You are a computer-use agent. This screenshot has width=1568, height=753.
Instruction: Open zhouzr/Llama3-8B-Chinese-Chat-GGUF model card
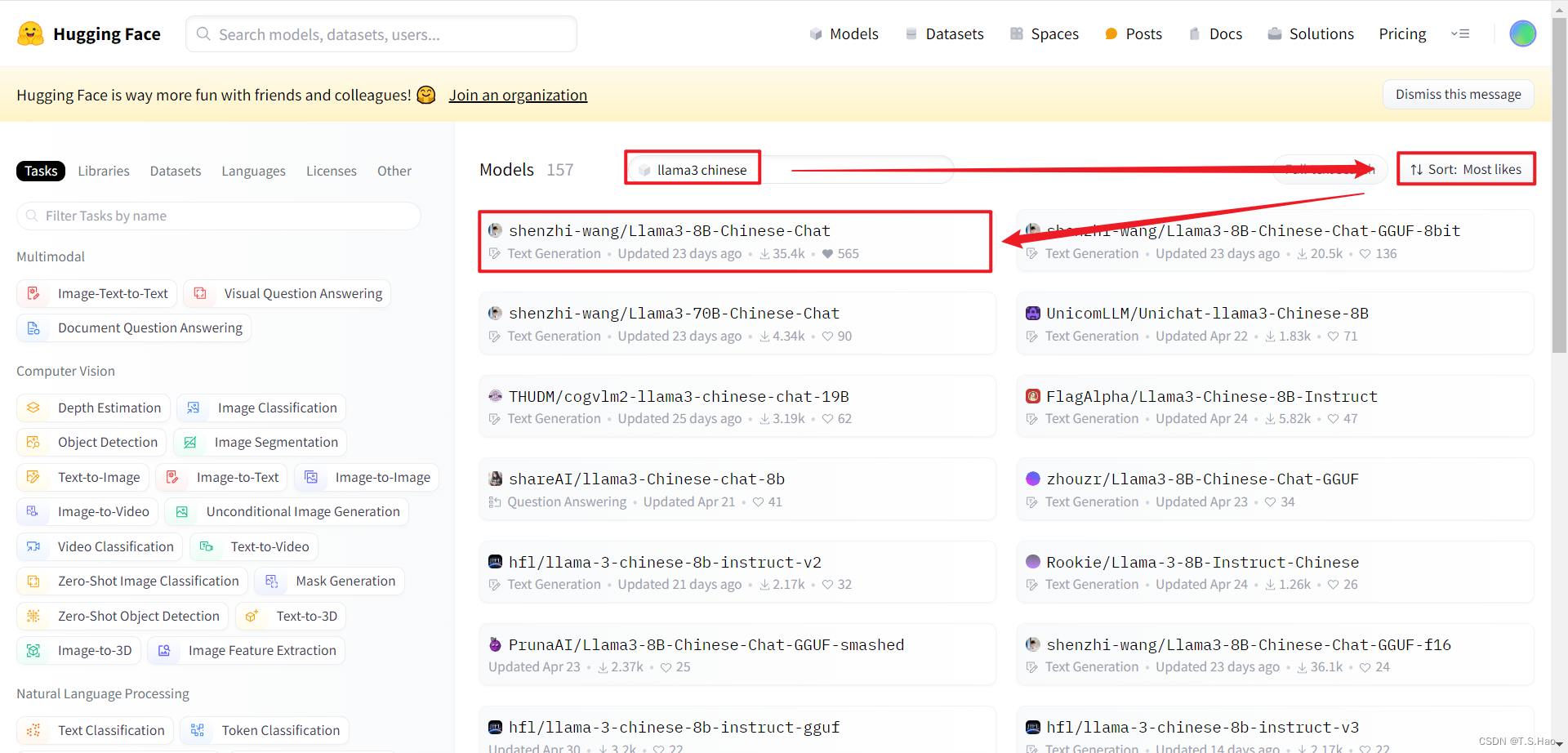[x=1275, y=489]
